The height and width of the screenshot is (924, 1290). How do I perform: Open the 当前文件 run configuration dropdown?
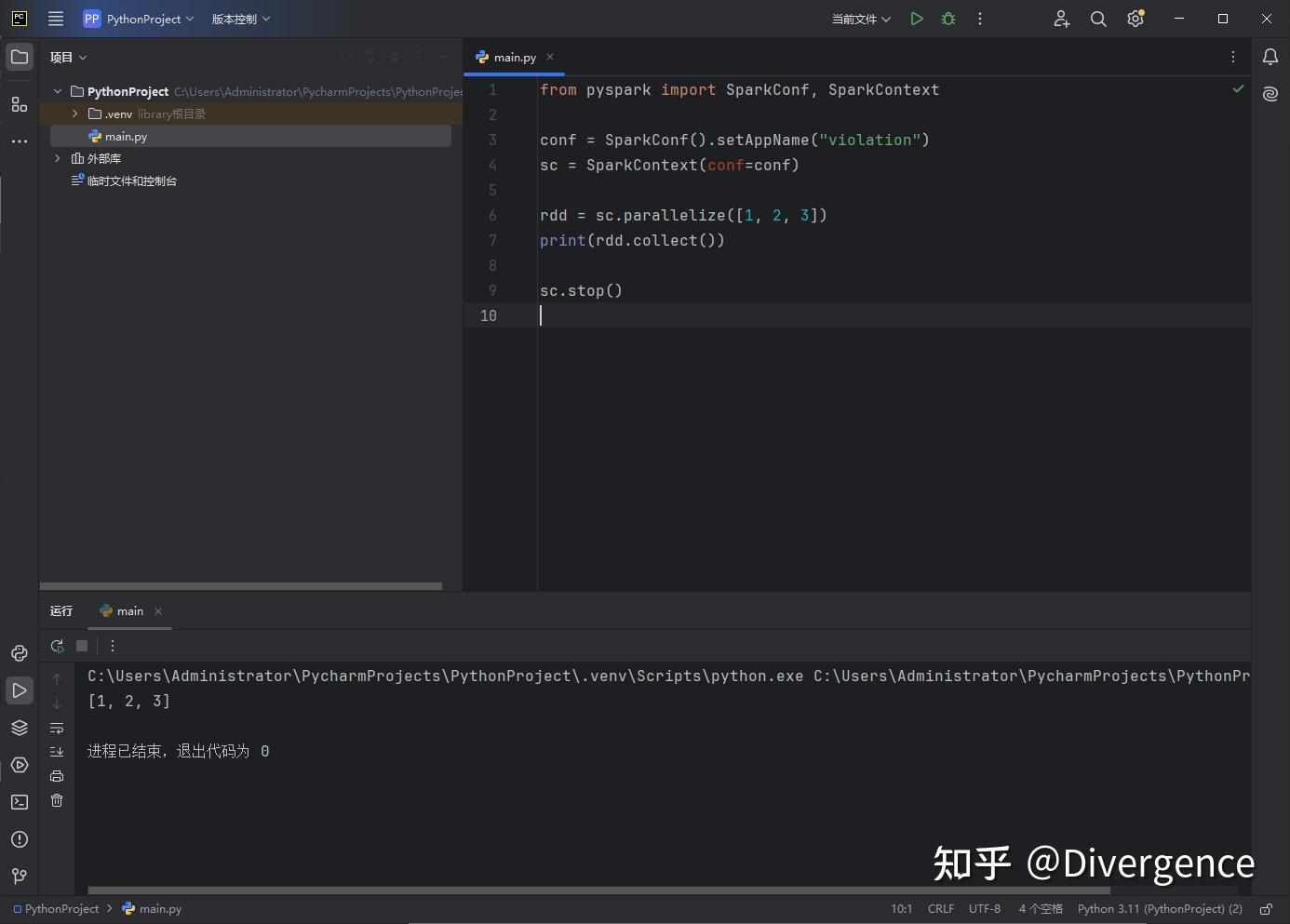858,19
